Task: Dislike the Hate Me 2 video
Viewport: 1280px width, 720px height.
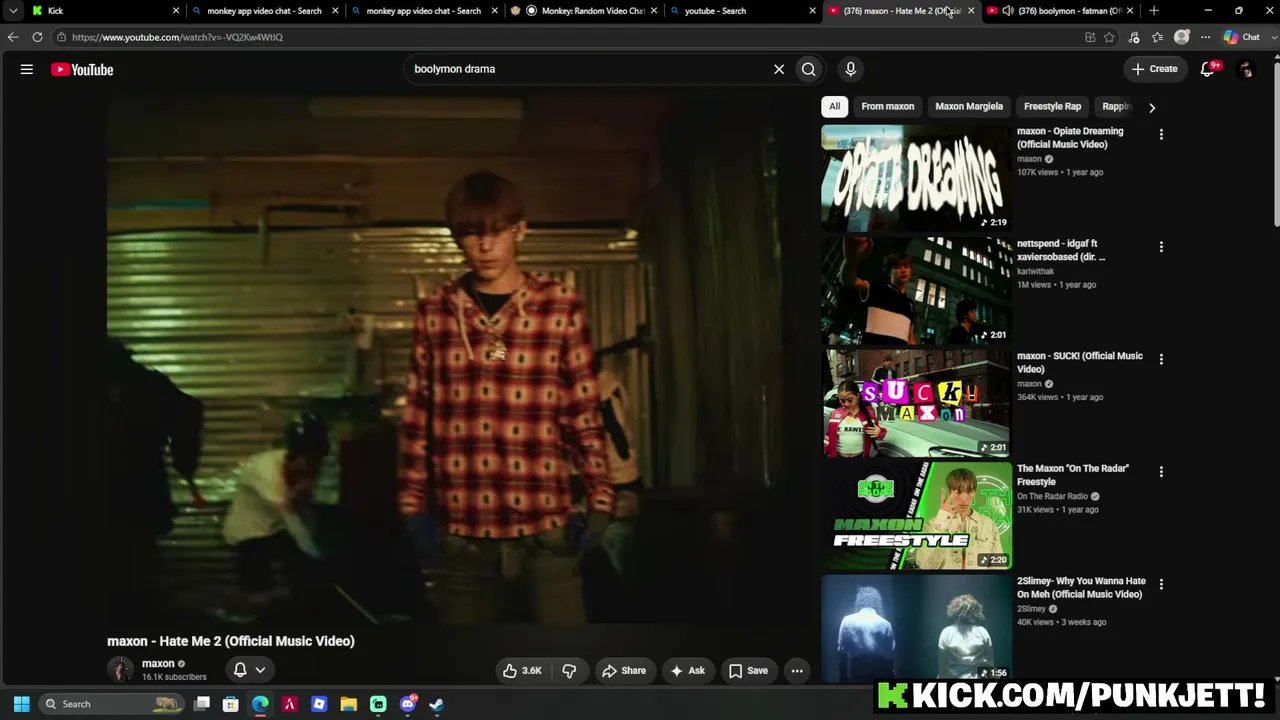Action: pos(569,671)
